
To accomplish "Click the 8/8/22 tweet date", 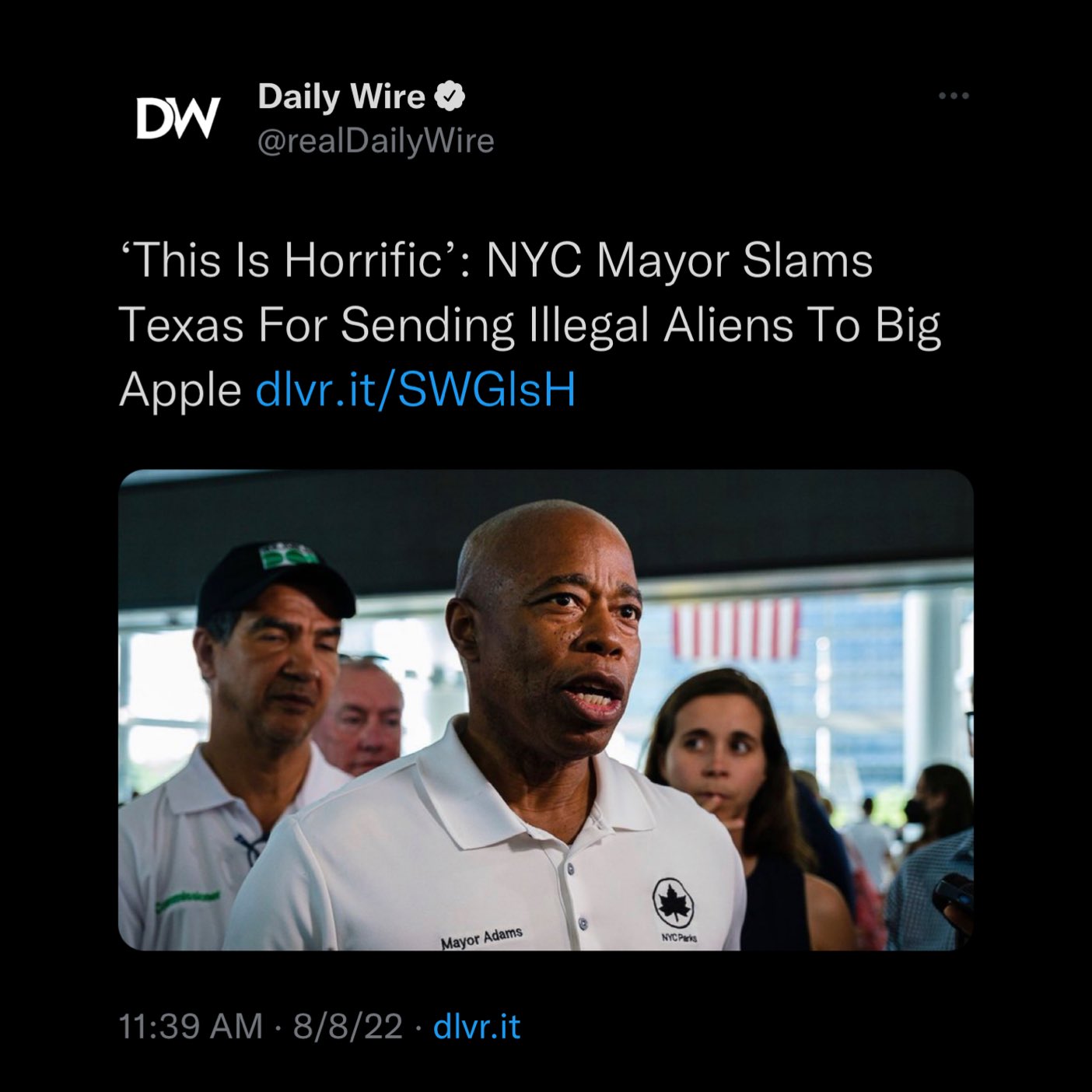I will (348, 1026).
